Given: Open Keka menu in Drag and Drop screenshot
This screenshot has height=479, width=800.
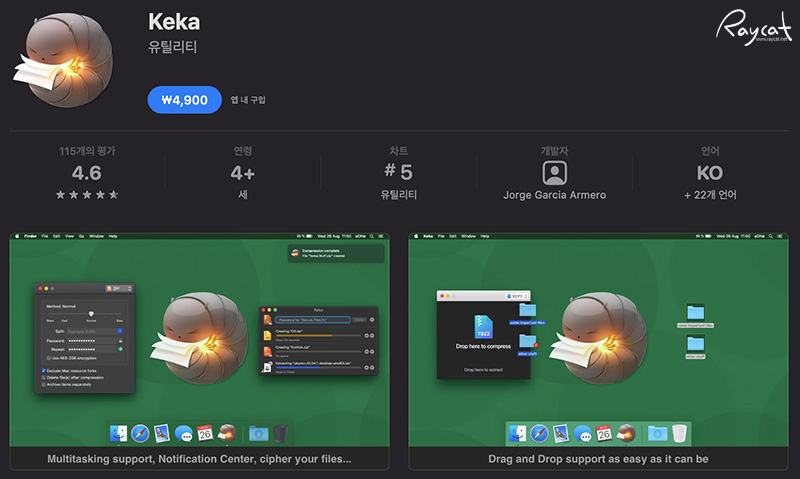Looking at the screenshot, I should click(428, 236).
